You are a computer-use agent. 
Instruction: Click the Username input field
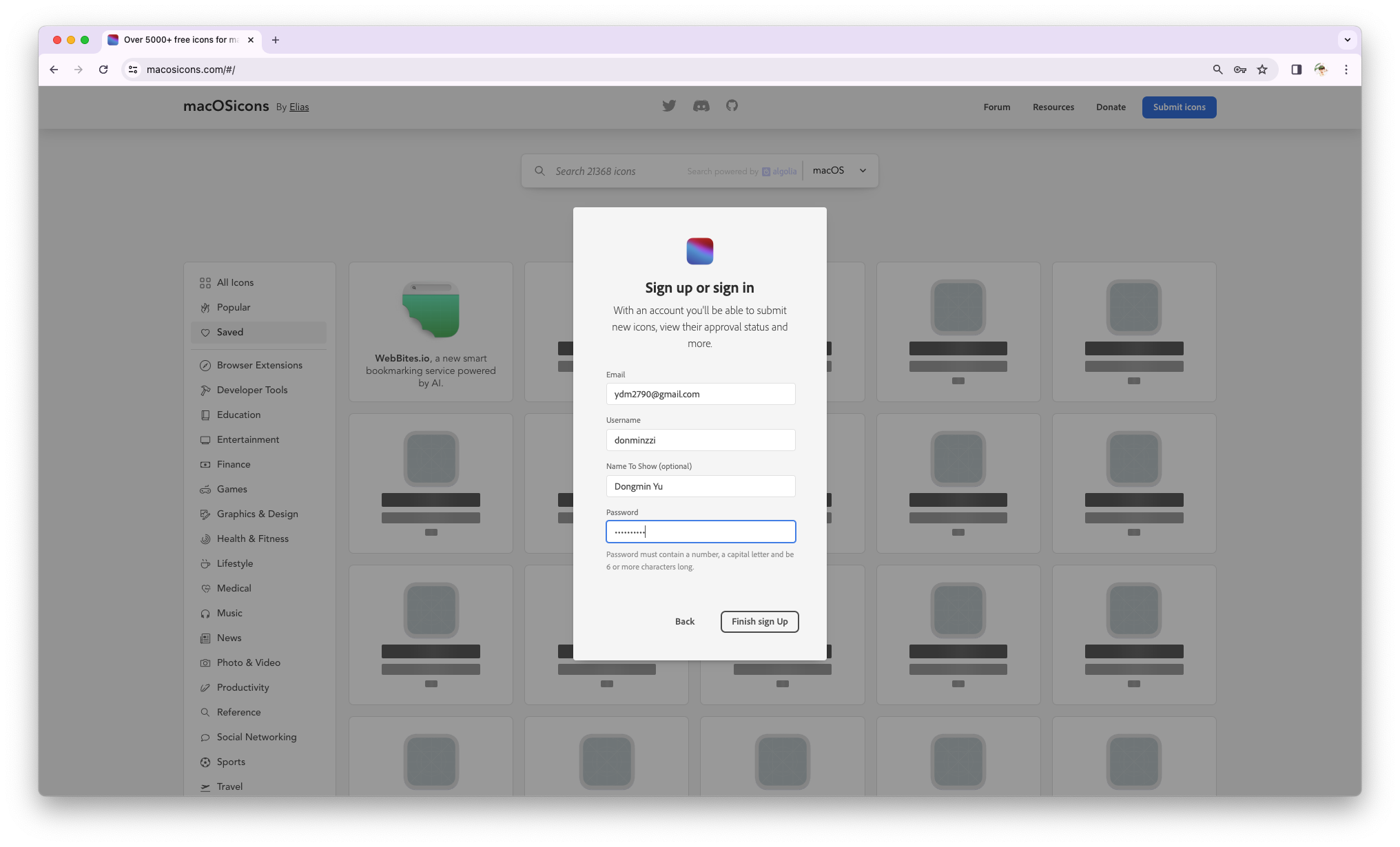point(700,440)
